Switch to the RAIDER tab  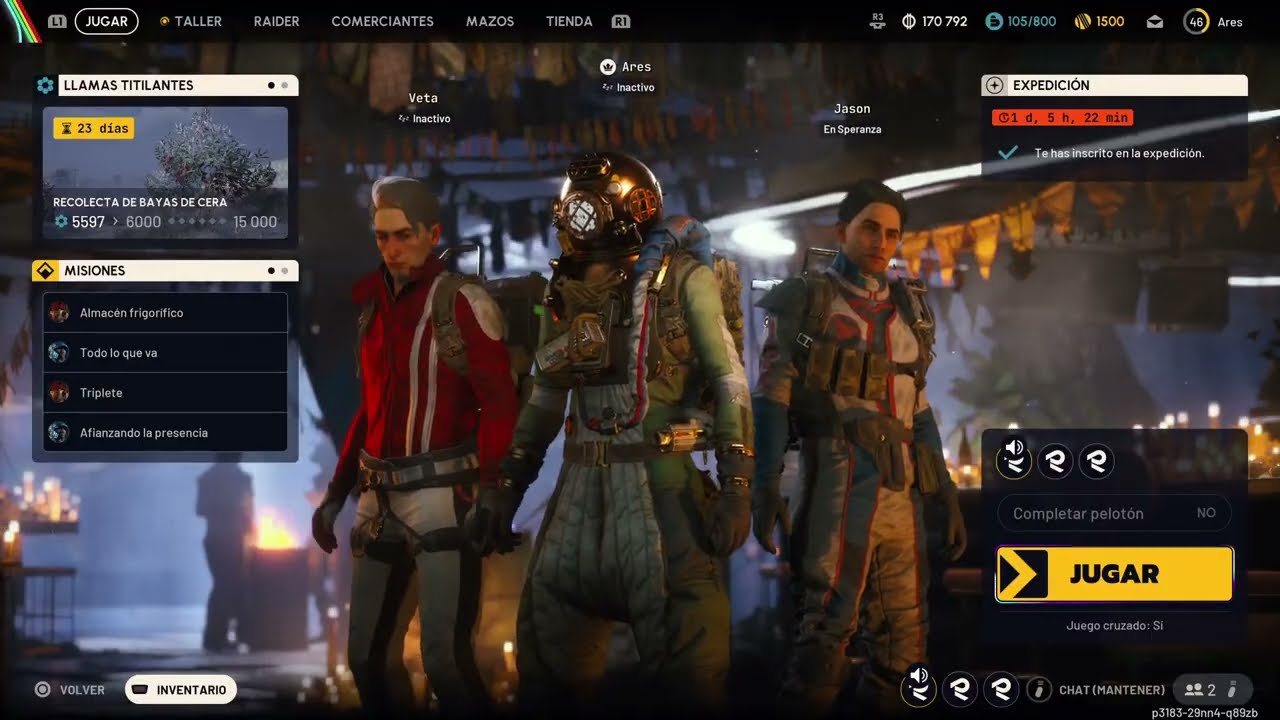click(x=276, y=21)
